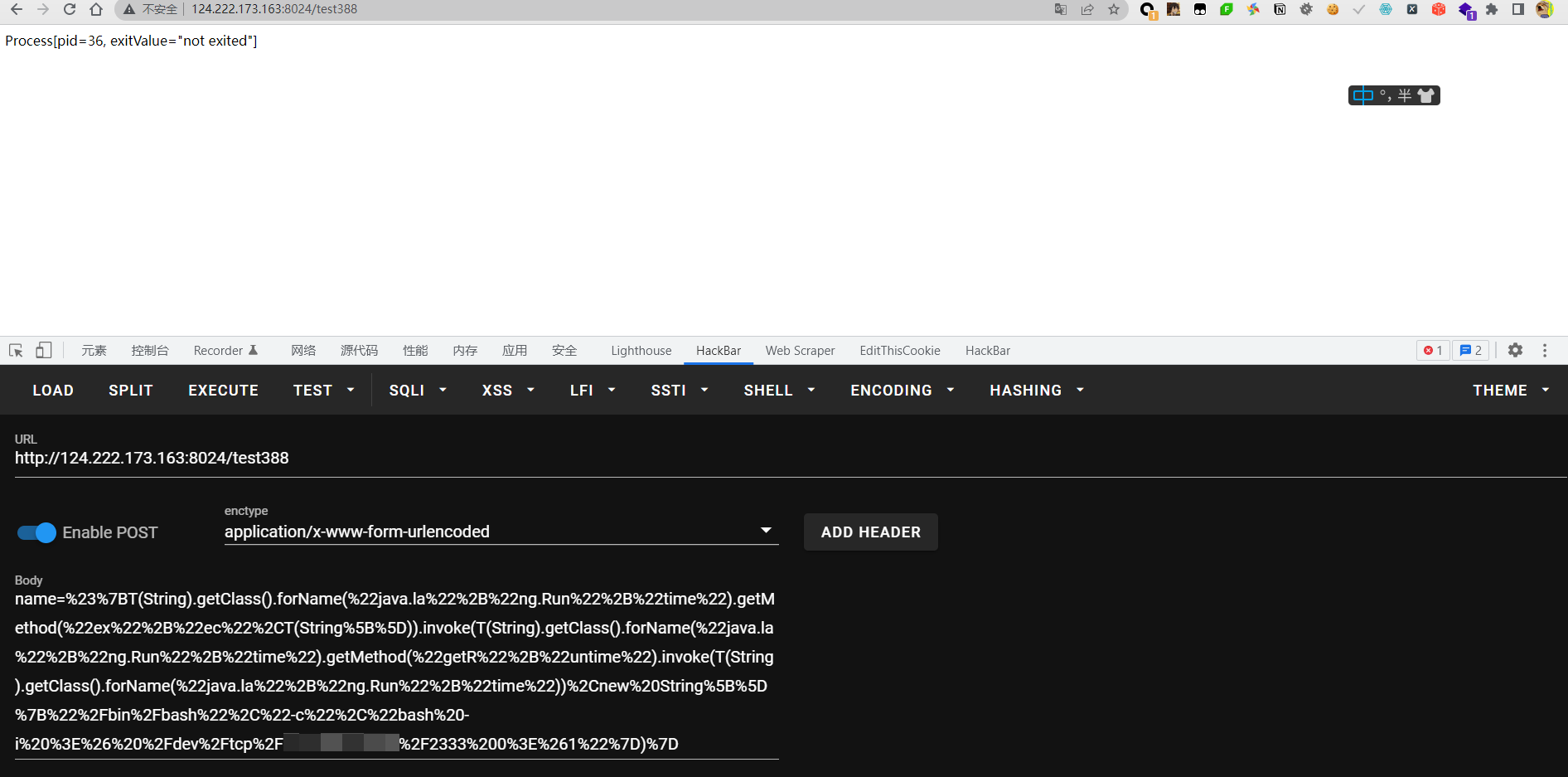Expand the SQLI payload menu
Image resolution: width=1568 pixels, height=777 pixels.
418,390
